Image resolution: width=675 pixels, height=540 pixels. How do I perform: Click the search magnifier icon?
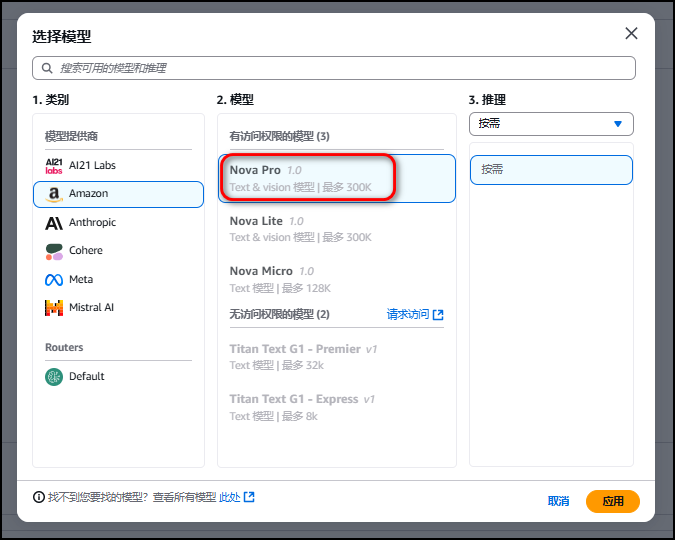pos(47,68)
